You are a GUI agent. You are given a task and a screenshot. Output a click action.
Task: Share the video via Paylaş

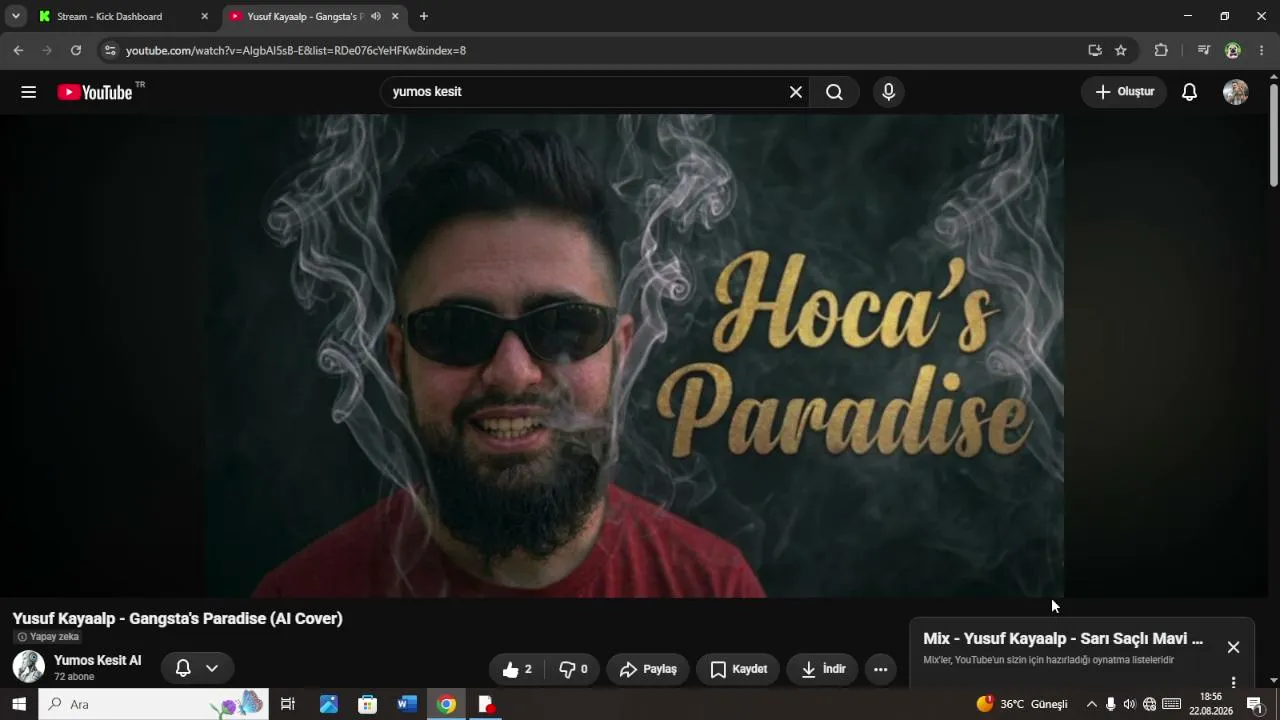pos(648,669)
